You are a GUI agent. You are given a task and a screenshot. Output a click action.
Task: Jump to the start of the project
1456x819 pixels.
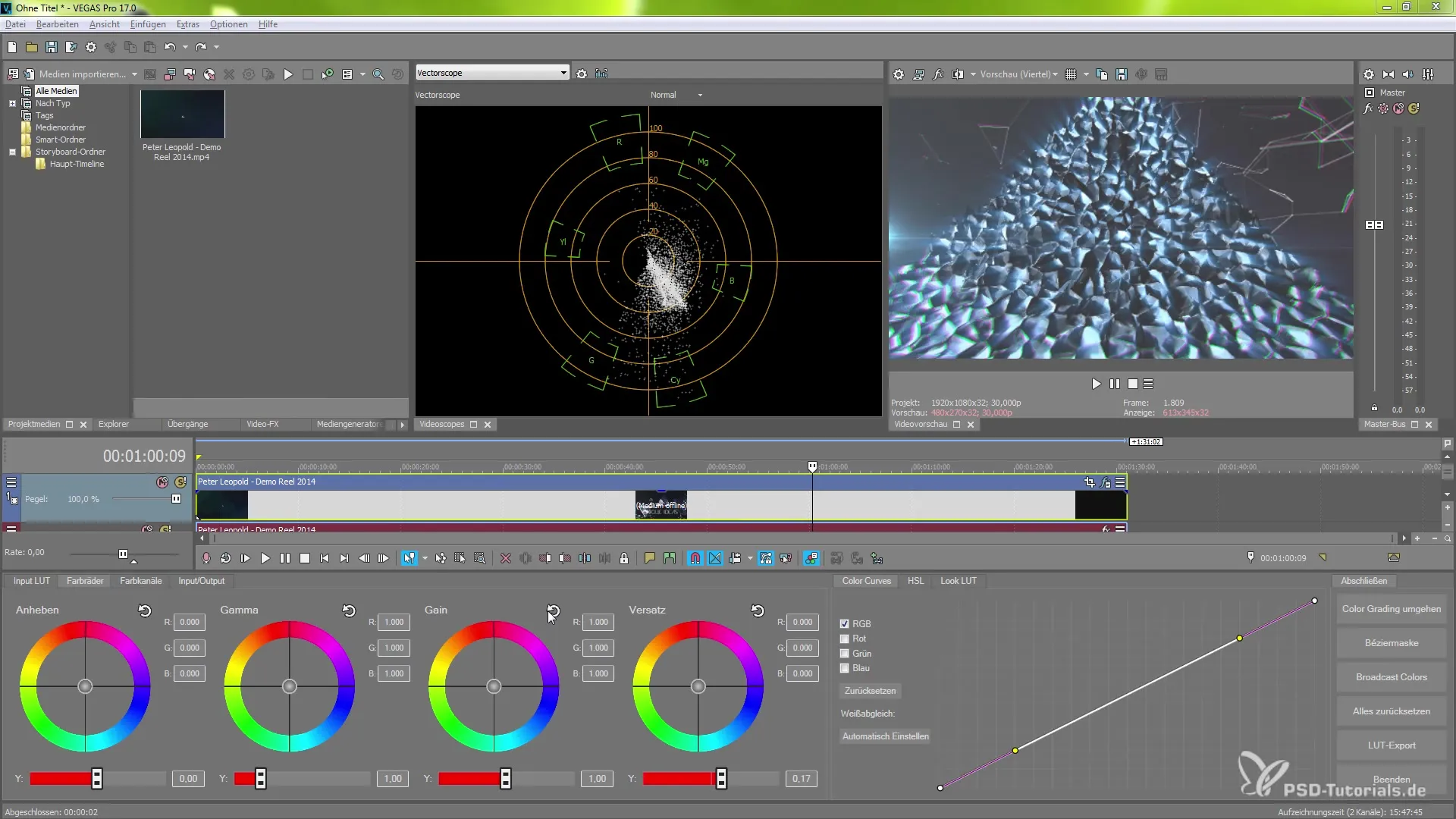click(325, 558)
